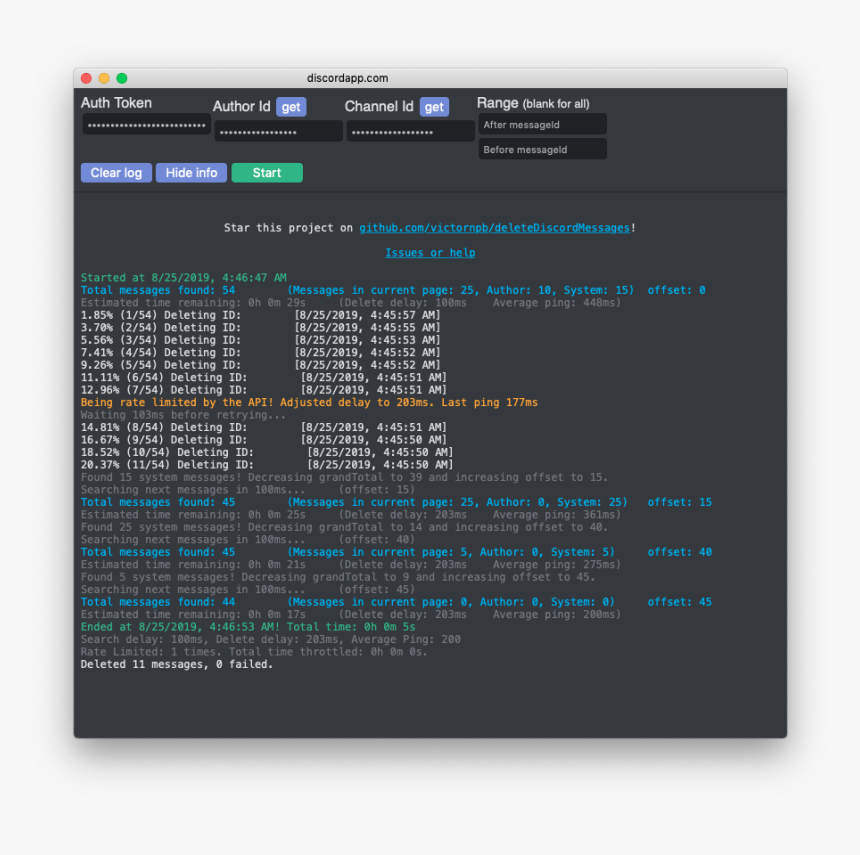Click the '11.11% (6/54) Deleting ID' log line
The height and width of the screenshot is (855, 860).
pos(264,377)
